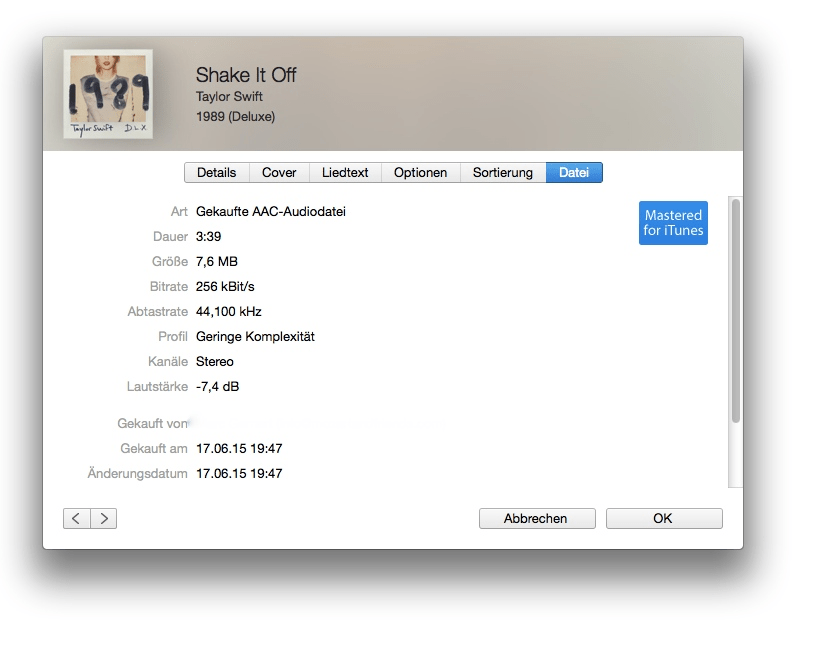Click the Dauer value 3:39

208,237
